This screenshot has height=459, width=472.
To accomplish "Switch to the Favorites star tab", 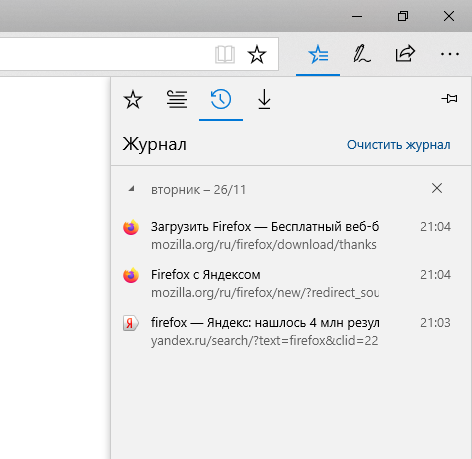I will tap(133, 99).
